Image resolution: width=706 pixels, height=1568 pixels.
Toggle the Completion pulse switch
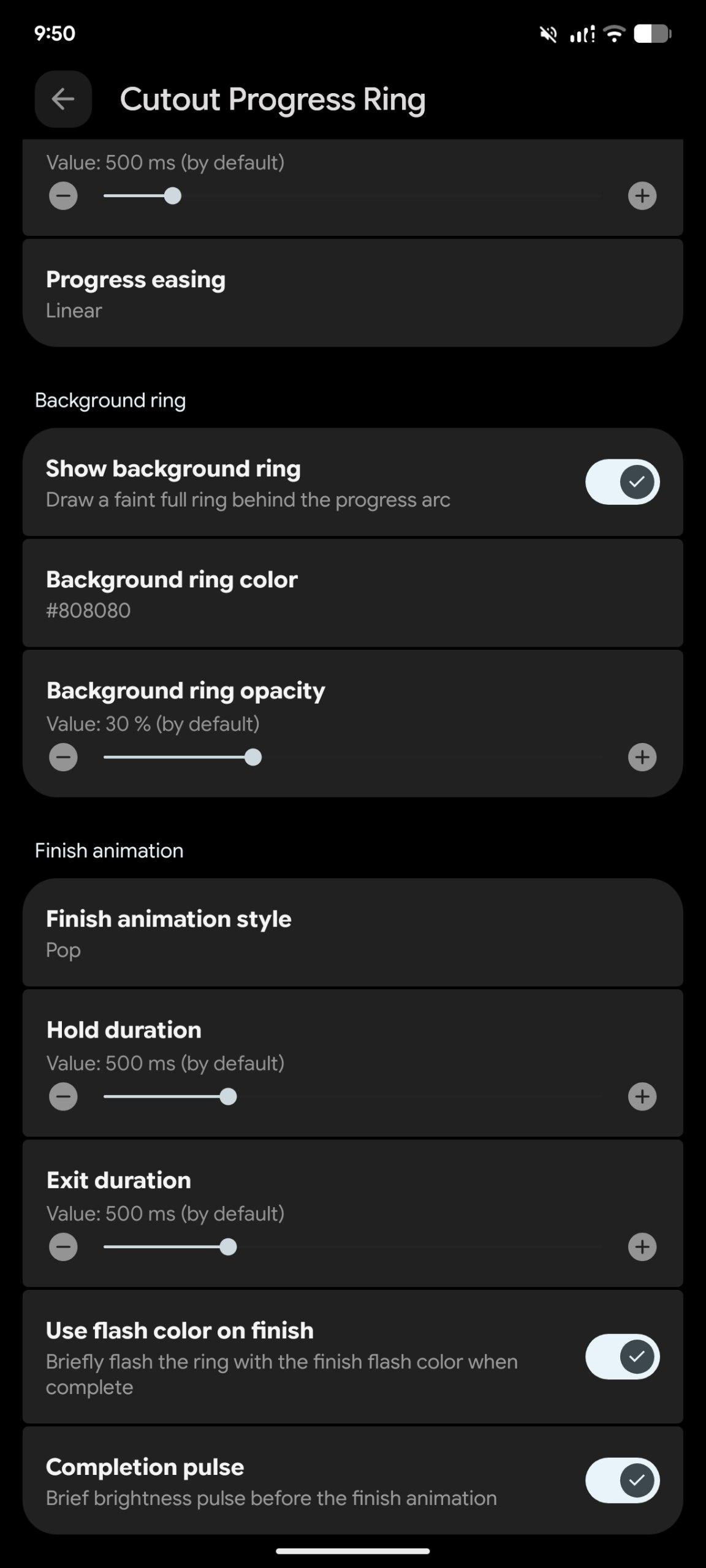622,1480
